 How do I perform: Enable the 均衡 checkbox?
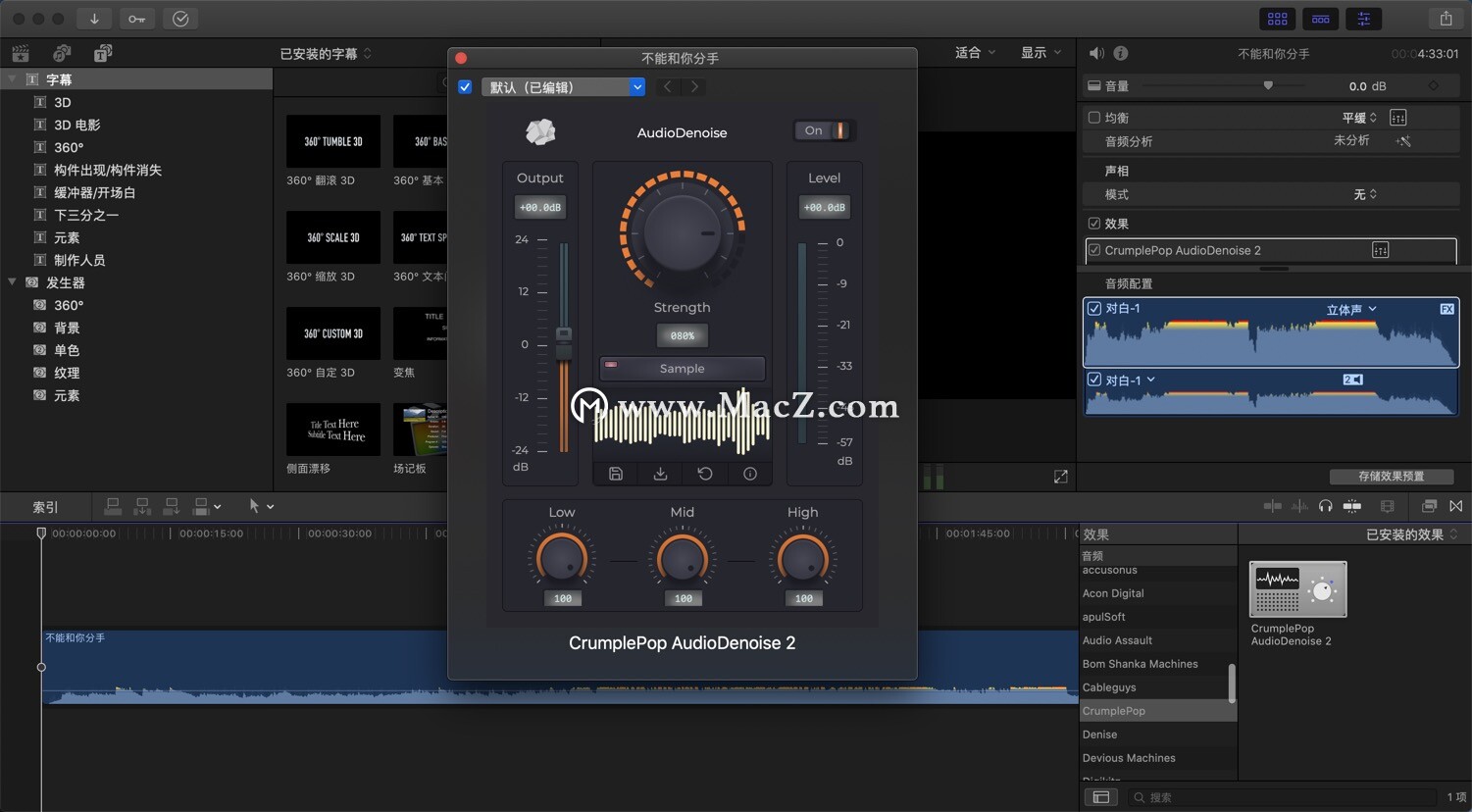pyautogui.click(x=1094, y=118)
